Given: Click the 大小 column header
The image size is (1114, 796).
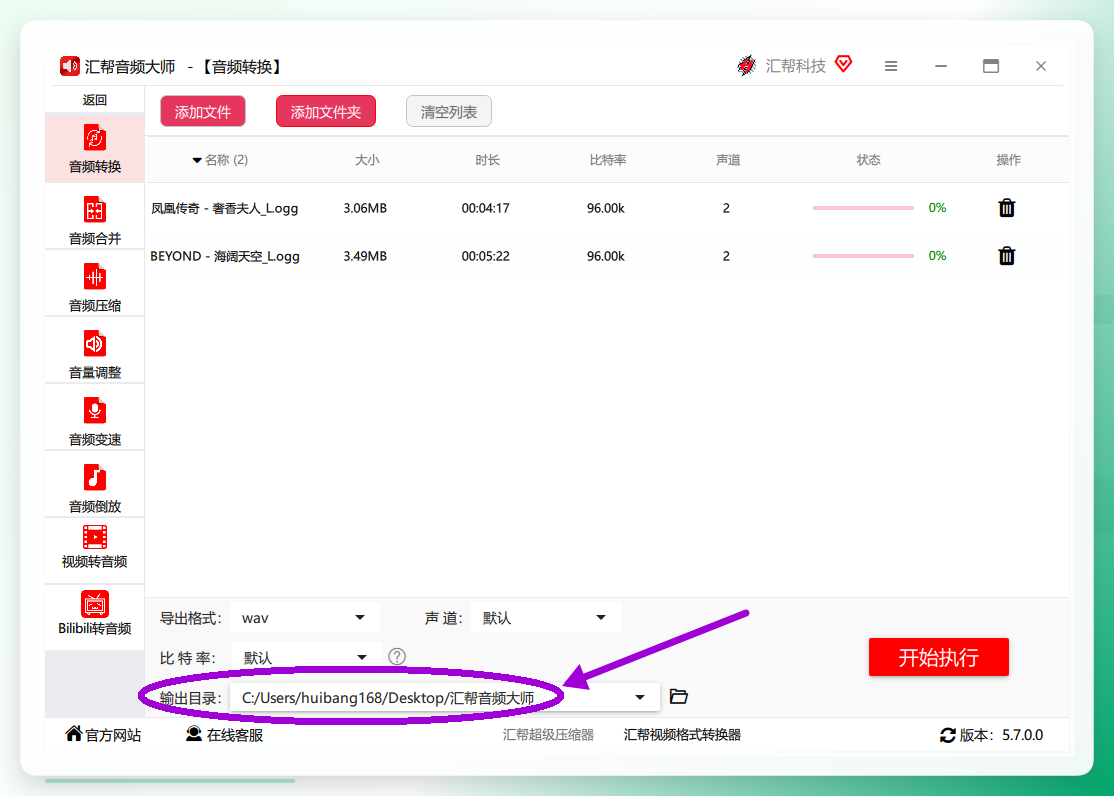Looking at the screenshot, I should pos(367,160).
